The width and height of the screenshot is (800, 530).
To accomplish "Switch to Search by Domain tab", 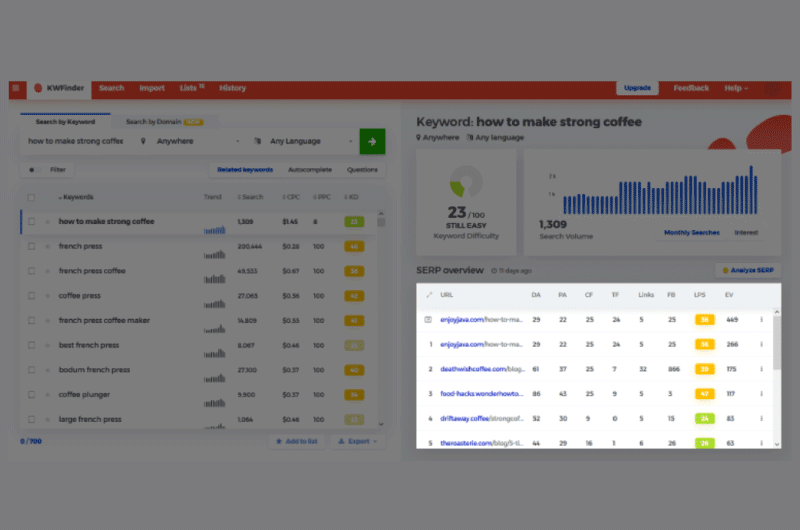I will [164, 122].
